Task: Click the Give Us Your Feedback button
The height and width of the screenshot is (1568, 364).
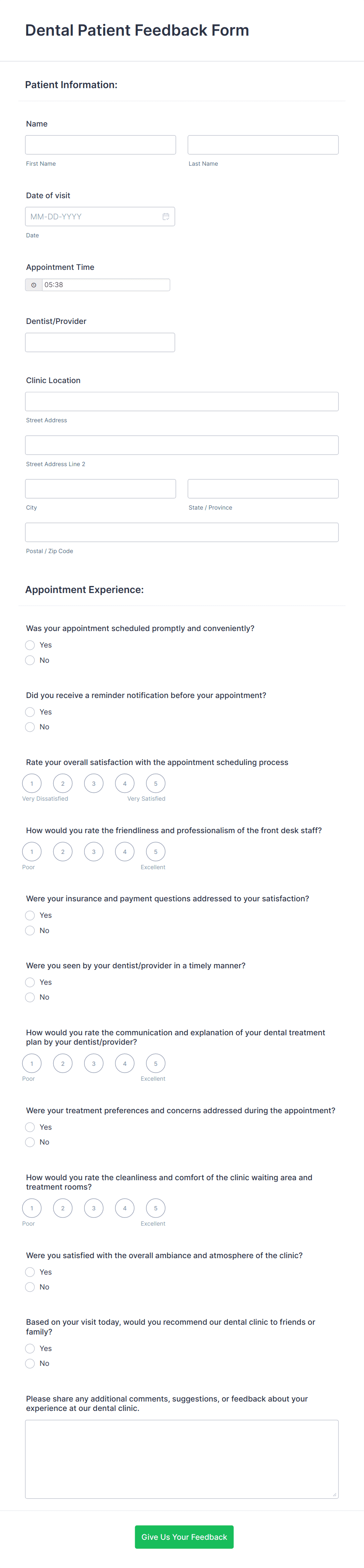Action: (184, 1537)
